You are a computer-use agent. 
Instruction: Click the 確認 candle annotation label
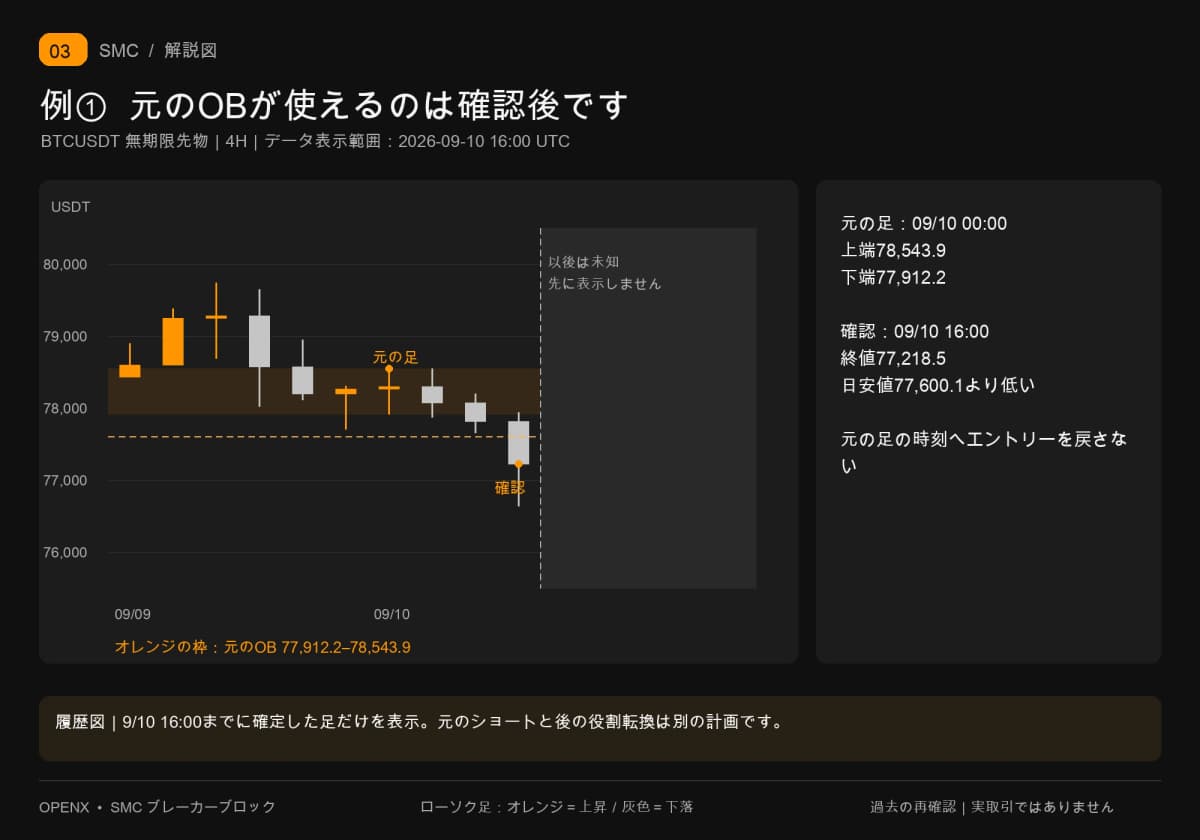[x=510, y=488]
